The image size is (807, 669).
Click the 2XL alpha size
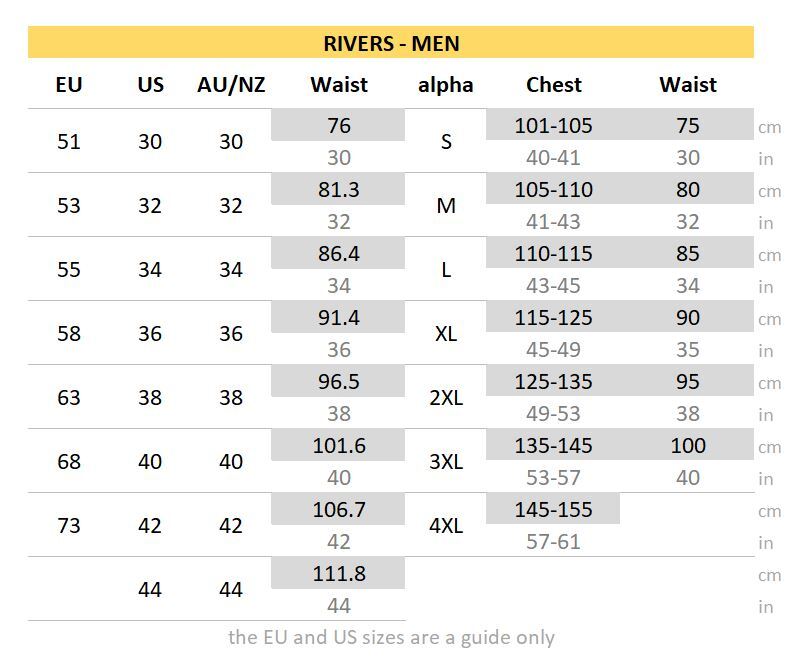click(x=446, y=398)
